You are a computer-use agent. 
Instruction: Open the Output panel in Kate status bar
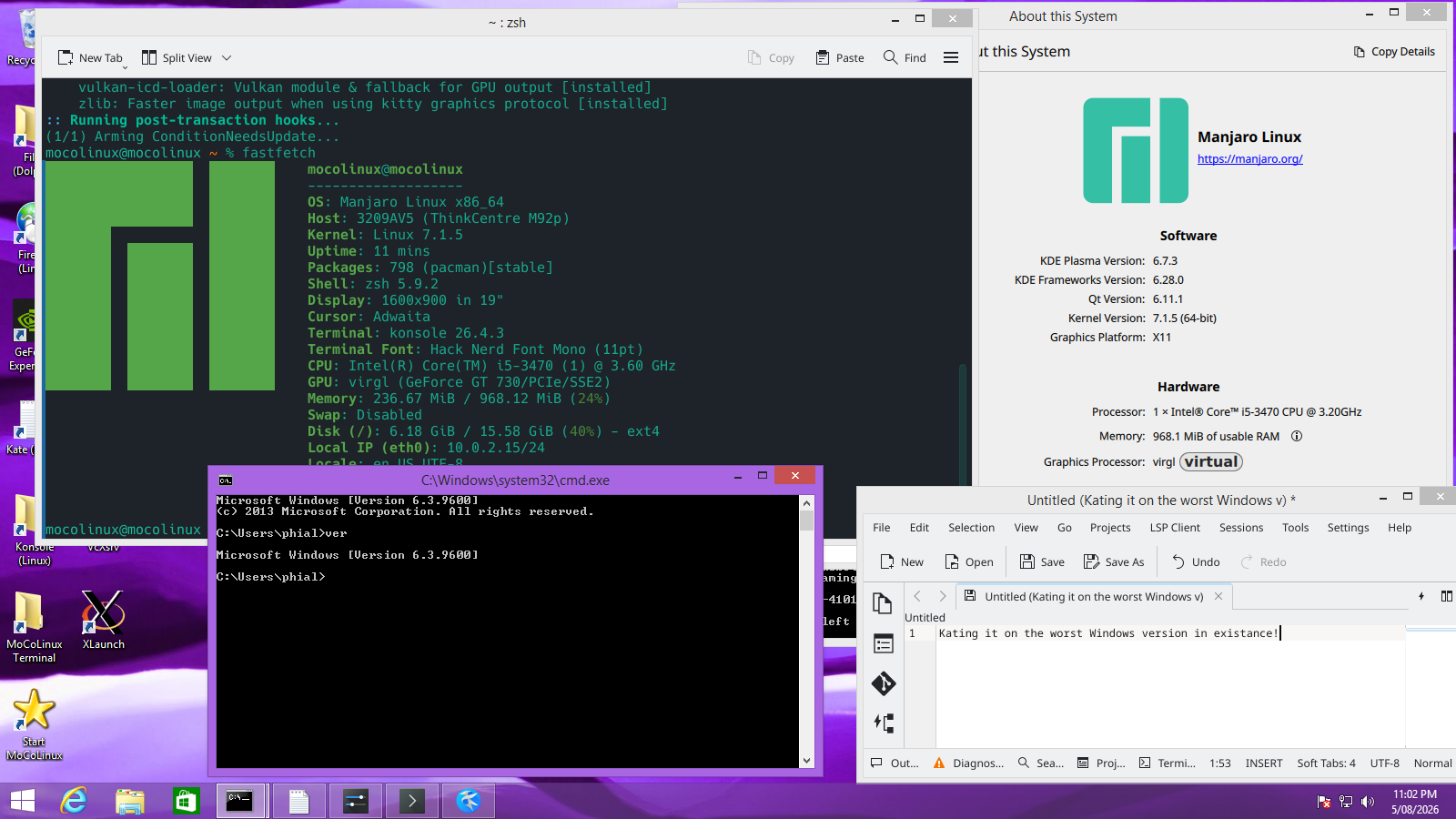[895, 763]
